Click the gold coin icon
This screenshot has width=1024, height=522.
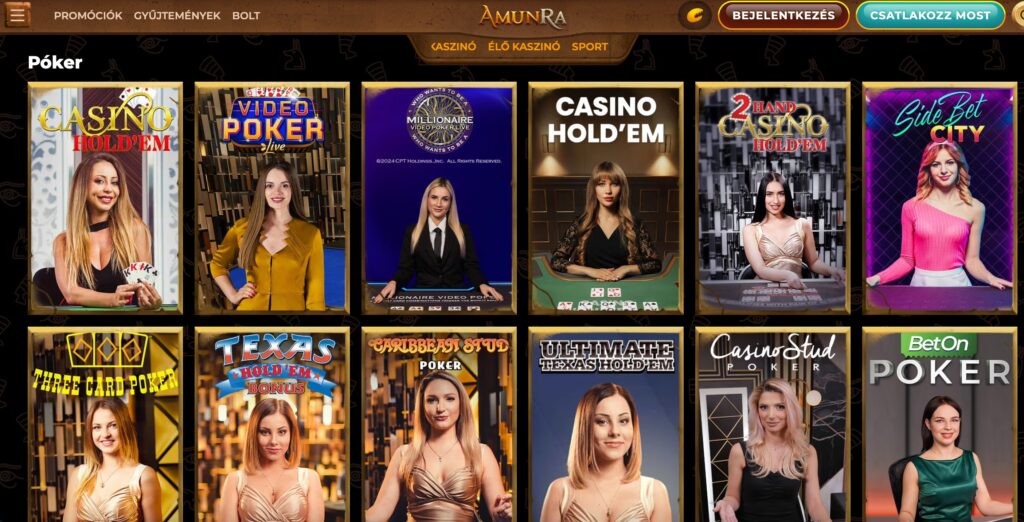695,15
